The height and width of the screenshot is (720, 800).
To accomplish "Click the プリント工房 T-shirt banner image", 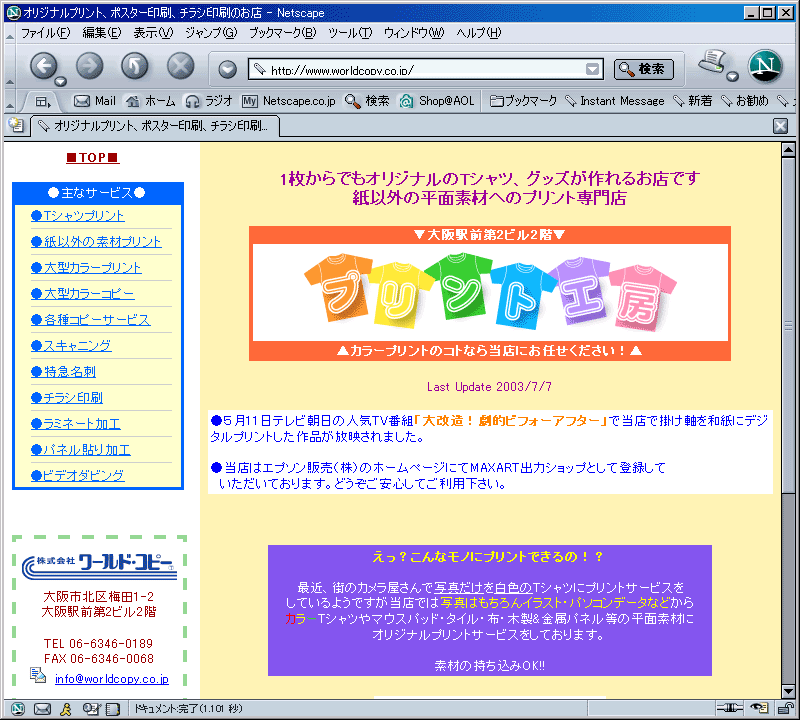I will pos(490,293).
